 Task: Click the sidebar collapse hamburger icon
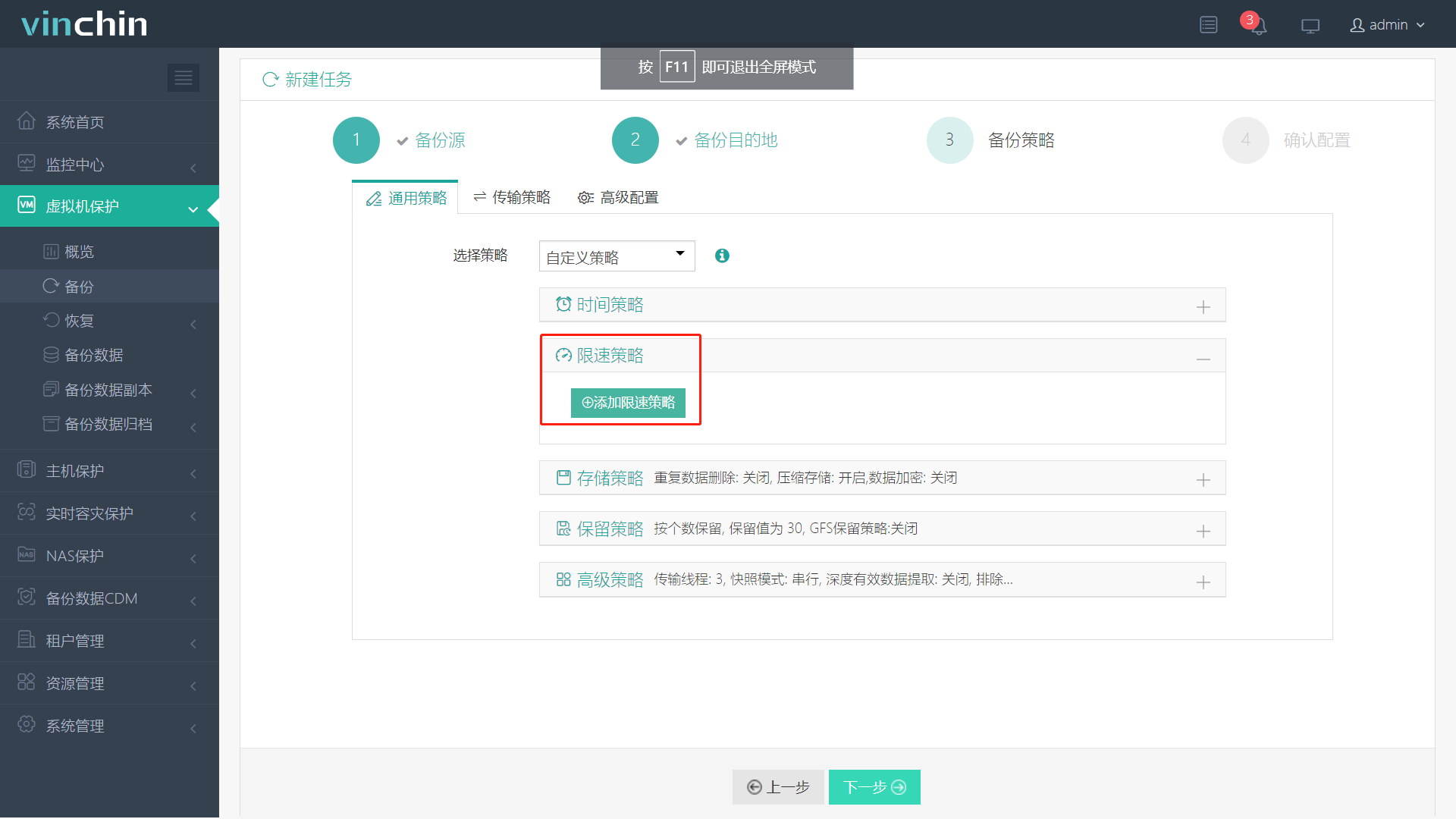[183, 77]
